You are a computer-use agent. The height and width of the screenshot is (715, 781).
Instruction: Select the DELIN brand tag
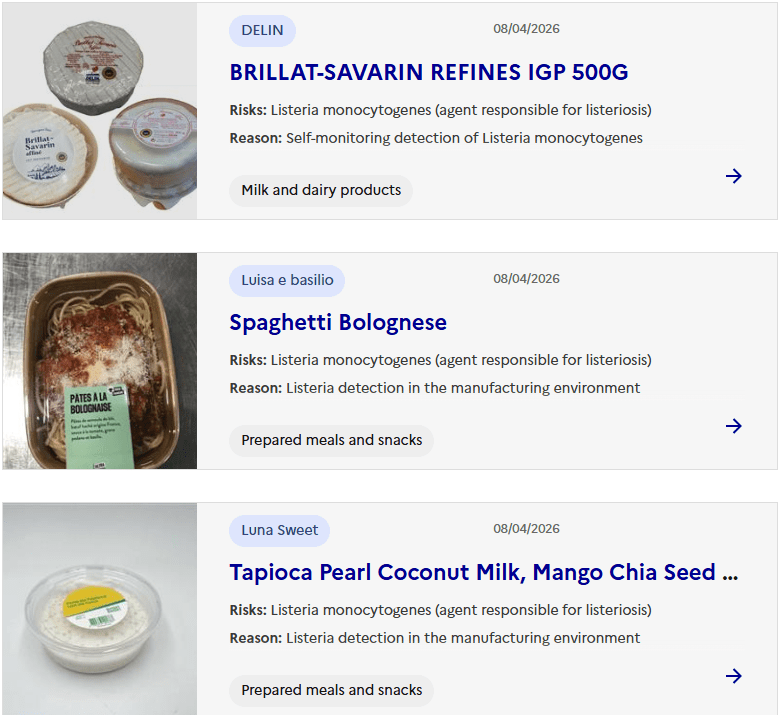pos(262,30)
